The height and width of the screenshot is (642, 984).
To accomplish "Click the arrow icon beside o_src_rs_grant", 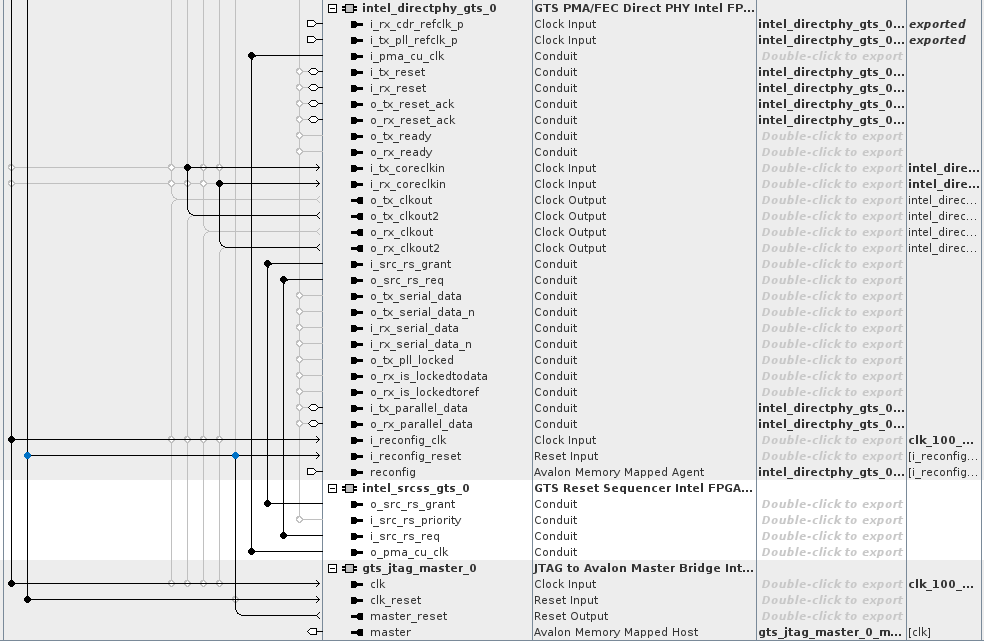I will tap(357, 505).
